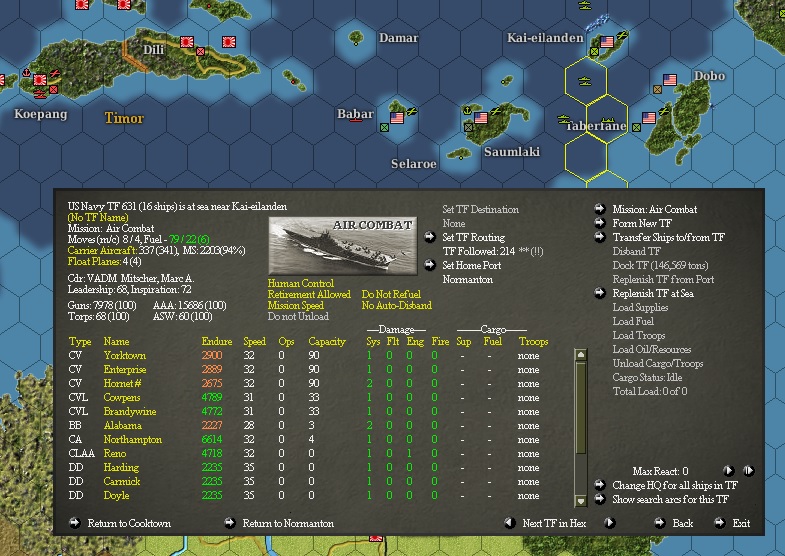Select Japanese flag unit at Koepang
The height and width of the screenshot is (556, 785).
coord(40,80)
